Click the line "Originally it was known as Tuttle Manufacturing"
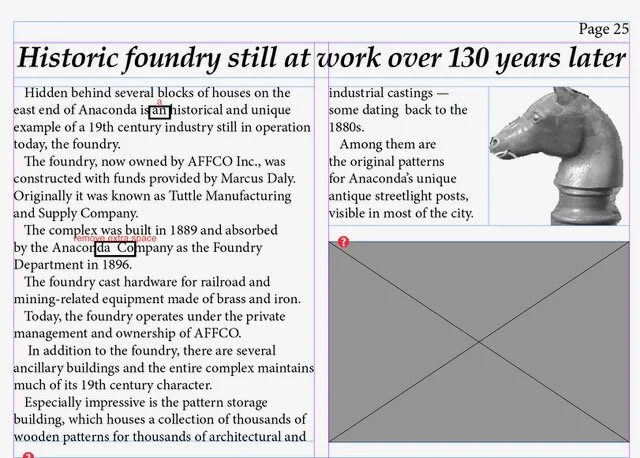The height and width of the screenshot is (458, 640). pos(152,196)
